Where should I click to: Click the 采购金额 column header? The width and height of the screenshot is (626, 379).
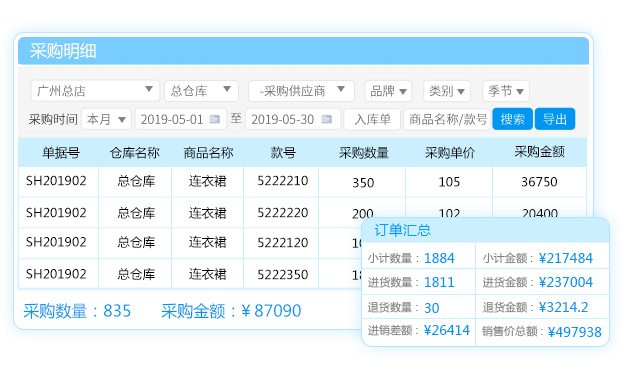[x=539, y=152]
